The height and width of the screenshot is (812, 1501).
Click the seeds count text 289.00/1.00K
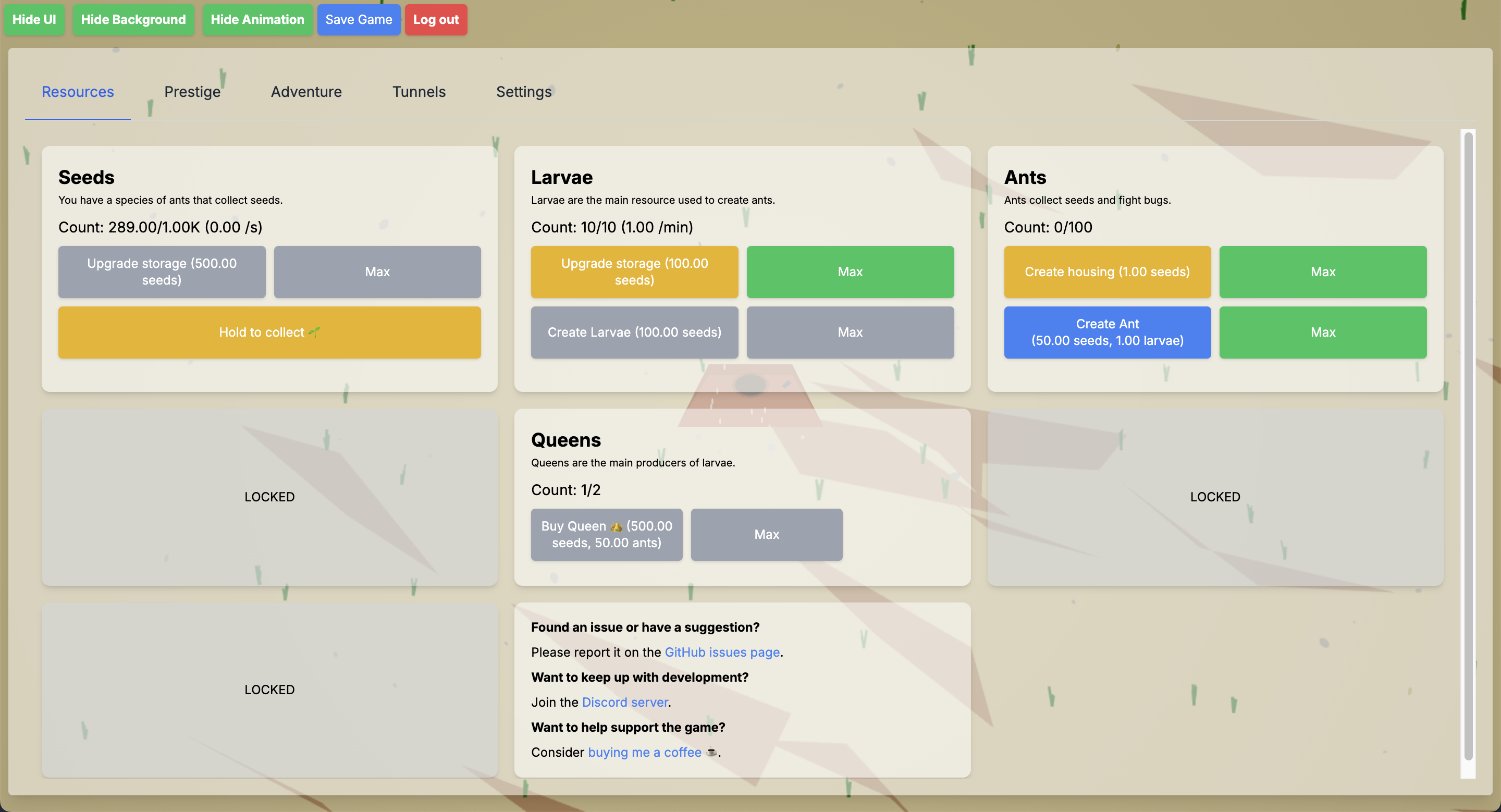click(154, 227)
